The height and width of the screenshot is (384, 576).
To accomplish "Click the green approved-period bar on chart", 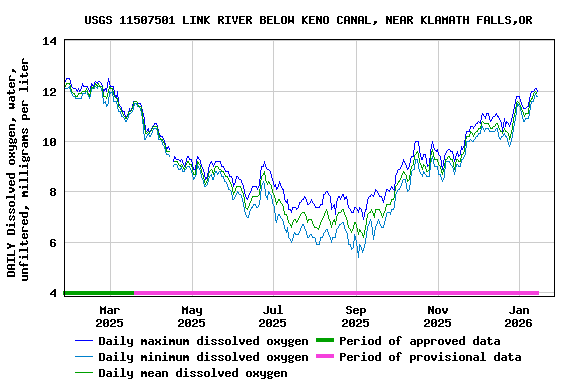I will [99, 293].
